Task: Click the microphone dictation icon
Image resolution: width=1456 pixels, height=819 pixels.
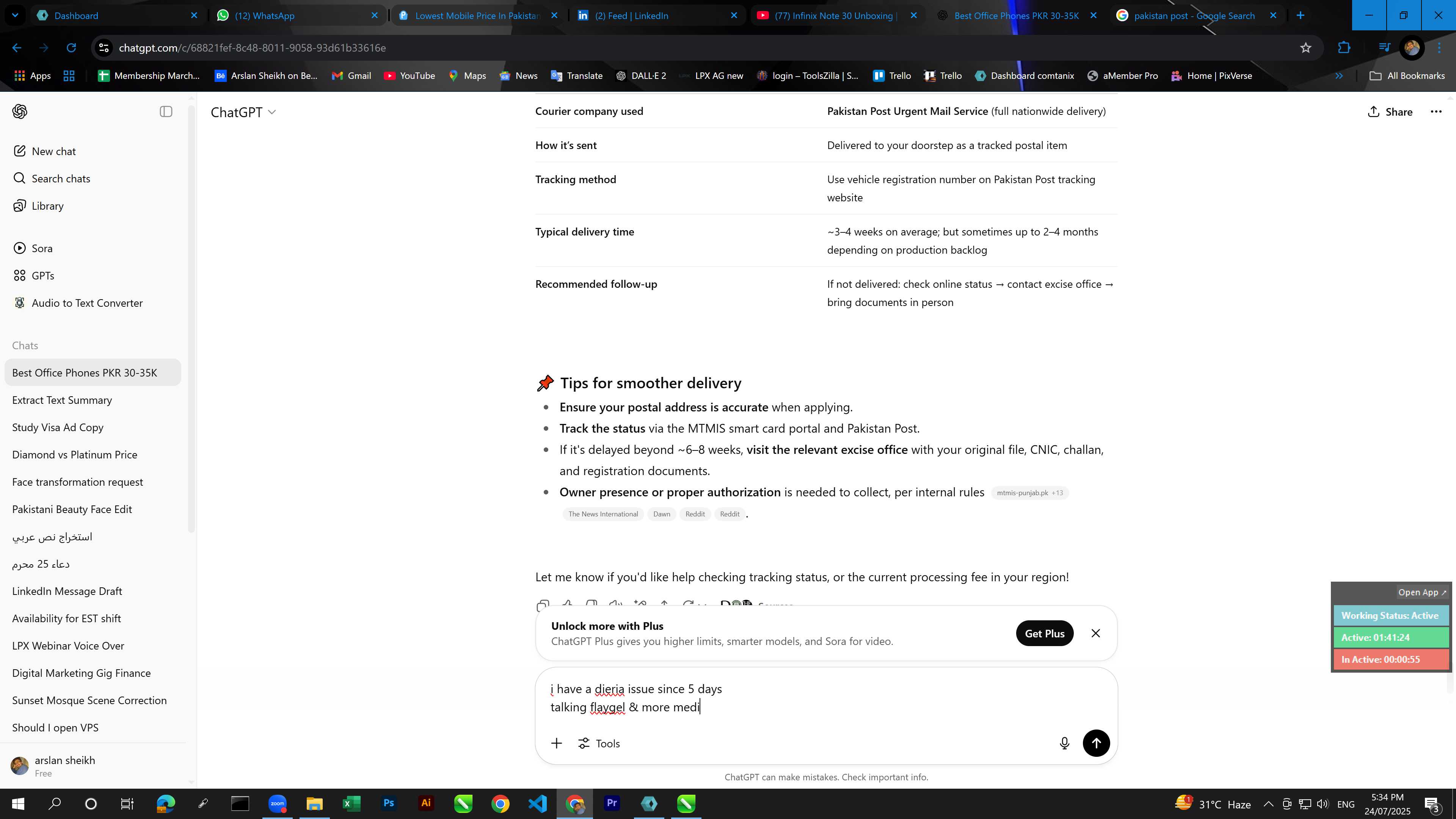Action: (x=1064, y=743)
